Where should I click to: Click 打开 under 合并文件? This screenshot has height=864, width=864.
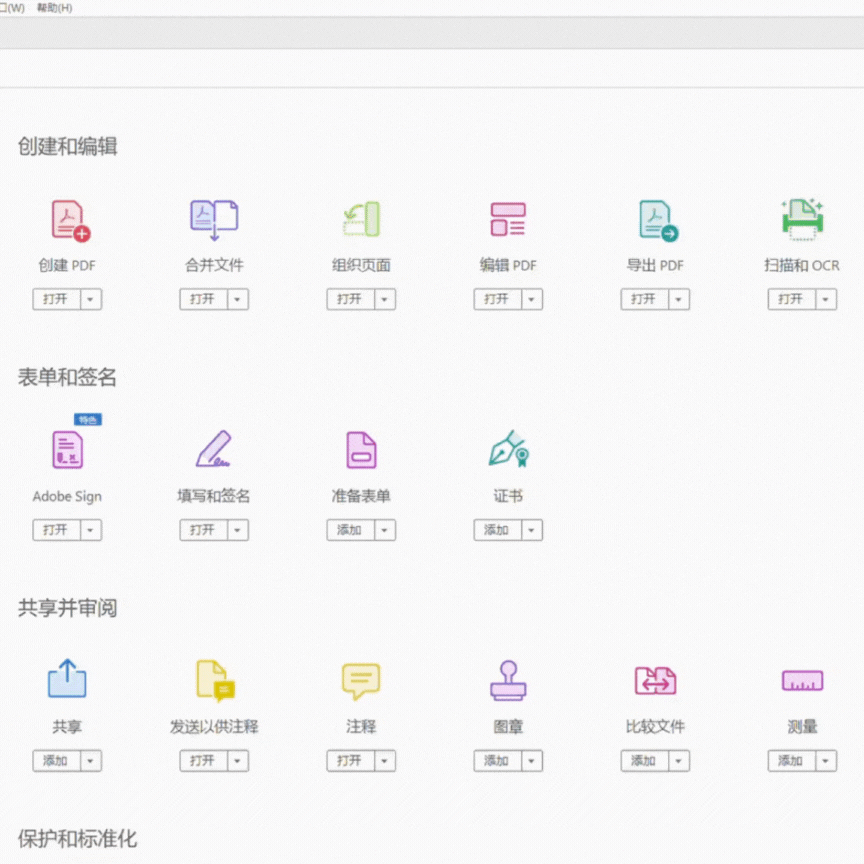tap(205, 298)
